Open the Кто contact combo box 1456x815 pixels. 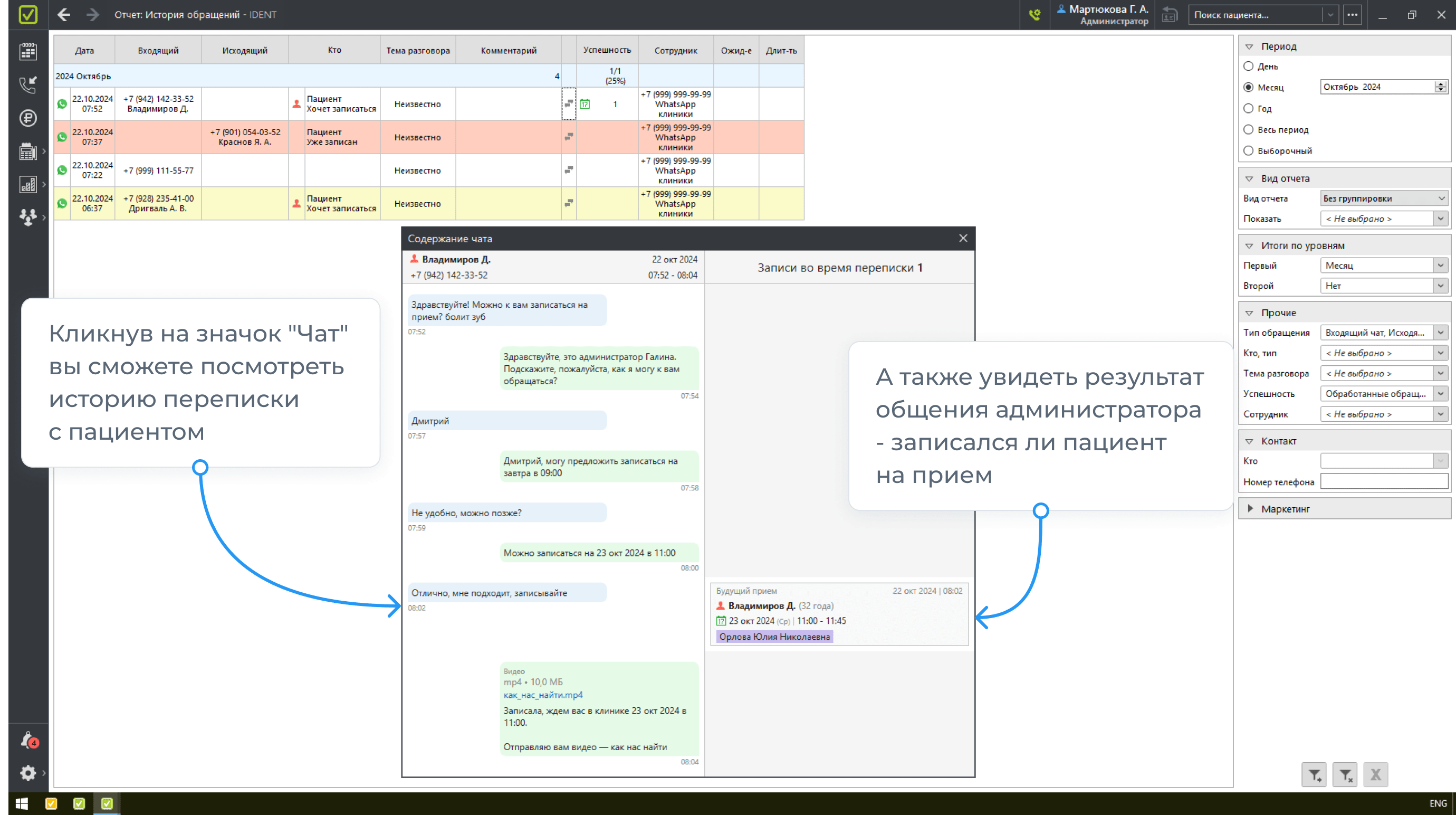click(x=1384, y=461)
